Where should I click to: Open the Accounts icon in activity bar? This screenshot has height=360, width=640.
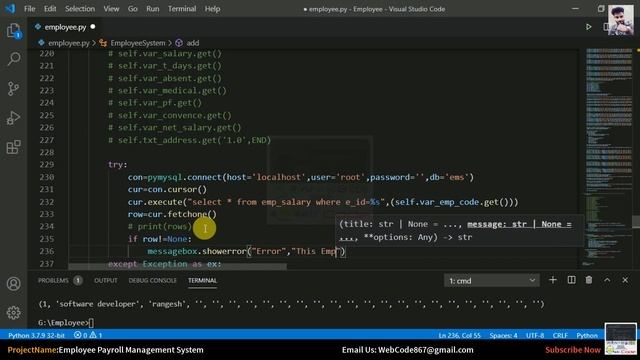[x=13, y=283]
